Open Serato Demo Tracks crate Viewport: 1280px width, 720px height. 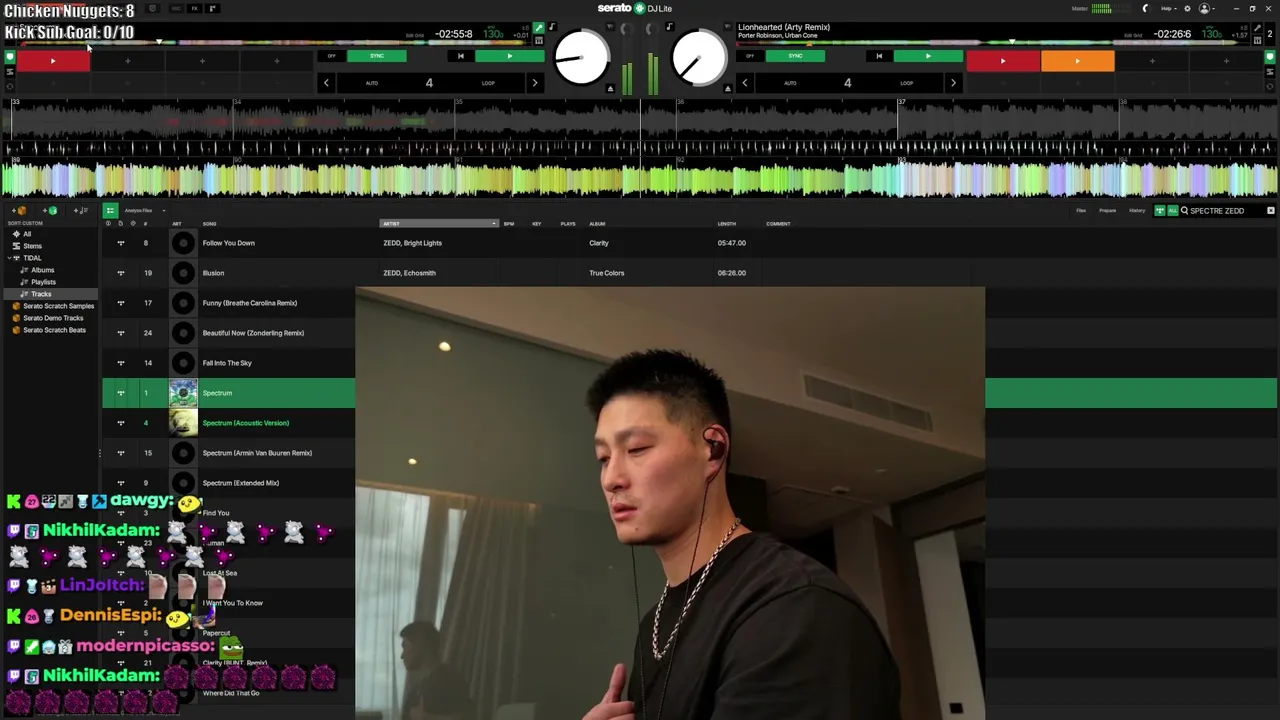click(53, 318)
